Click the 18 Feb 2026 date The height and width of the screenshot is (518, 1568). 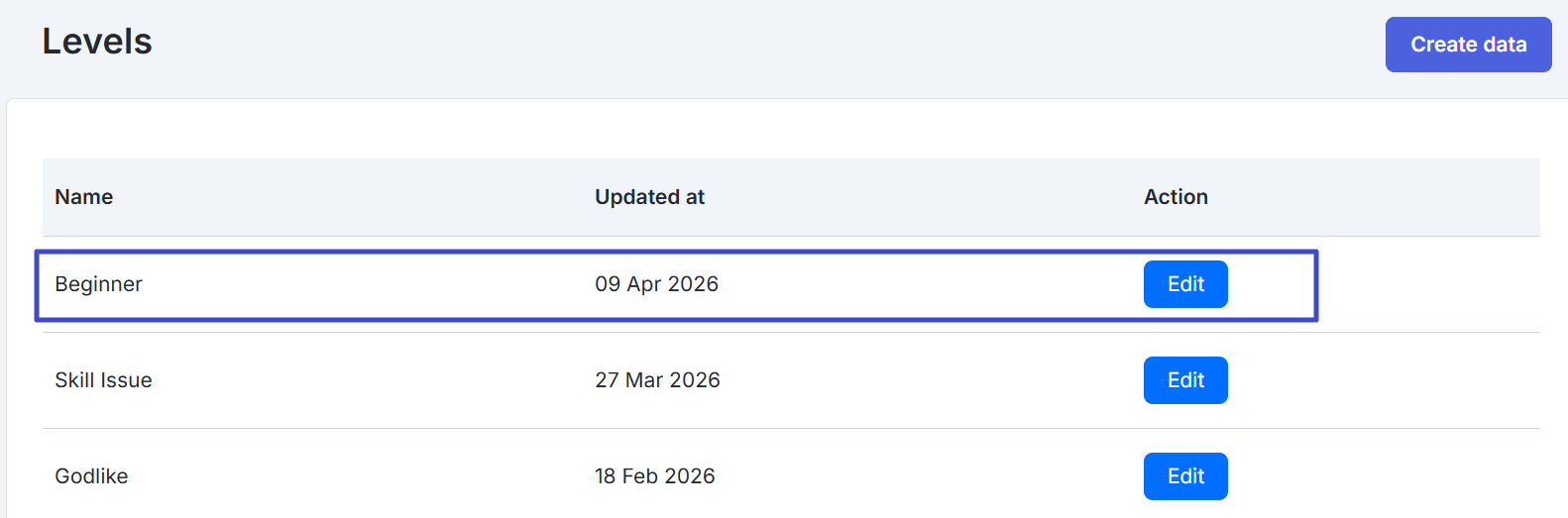(654, 476)
